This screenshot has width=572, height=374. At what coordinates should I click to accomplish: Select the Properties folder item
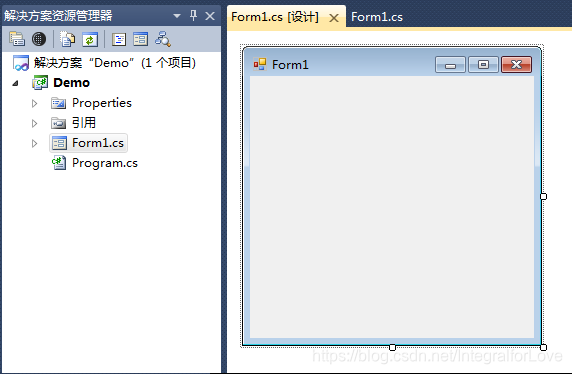(102, 103)
